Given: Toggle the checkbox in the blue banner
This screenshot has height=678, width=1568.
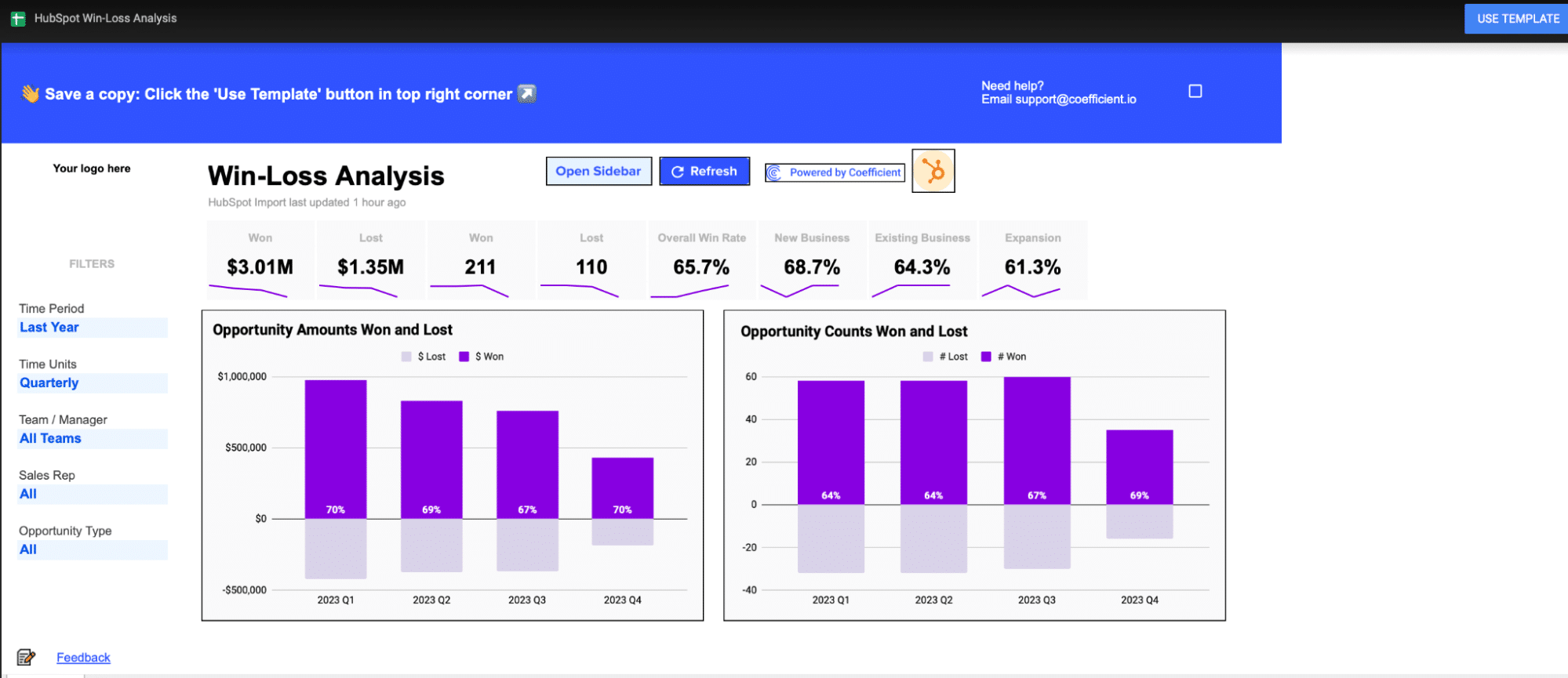Looking at the screenshot, I should [x=1195, y=92].
